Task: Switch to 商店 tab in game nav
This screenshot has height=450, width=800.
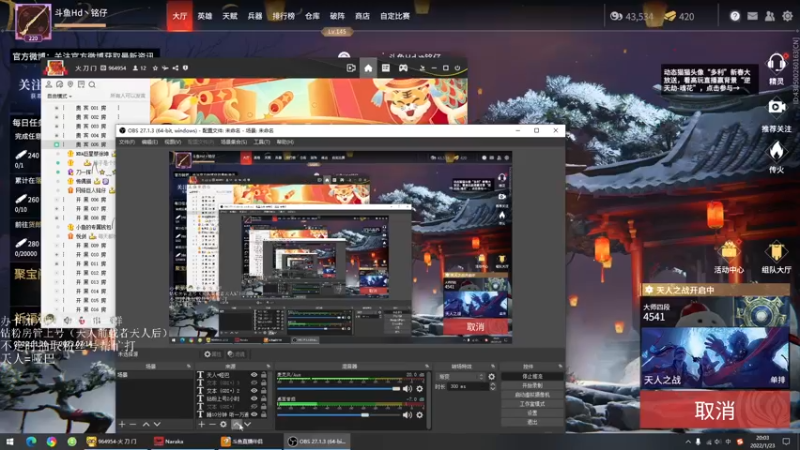Action: 362,16
